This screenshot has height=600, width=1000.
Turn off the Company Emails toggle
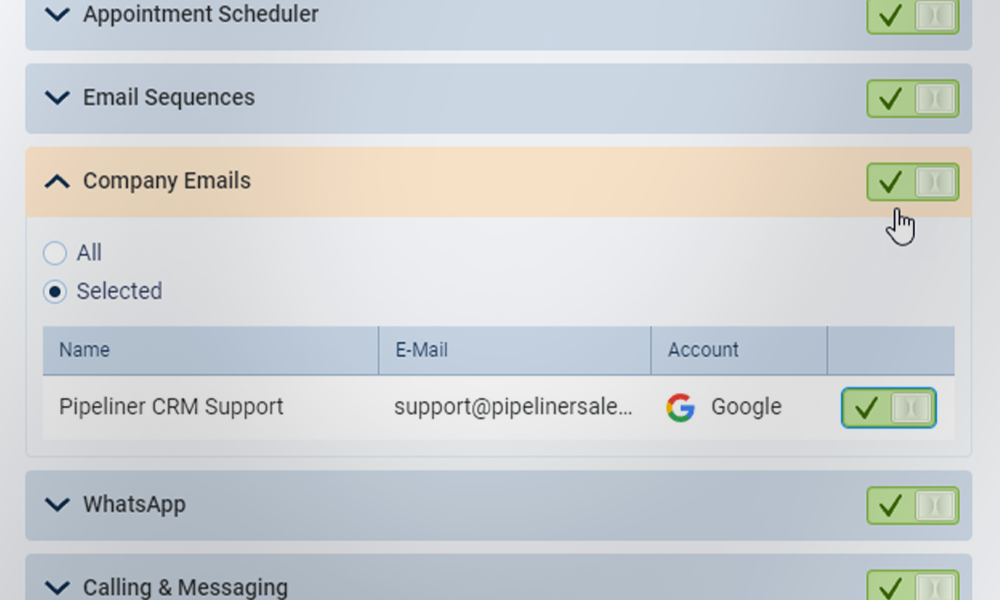click(912, 182)
